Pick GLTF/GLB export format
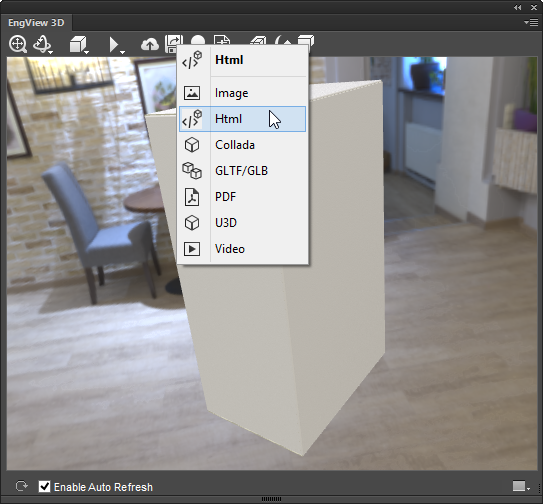 (242, 171)
